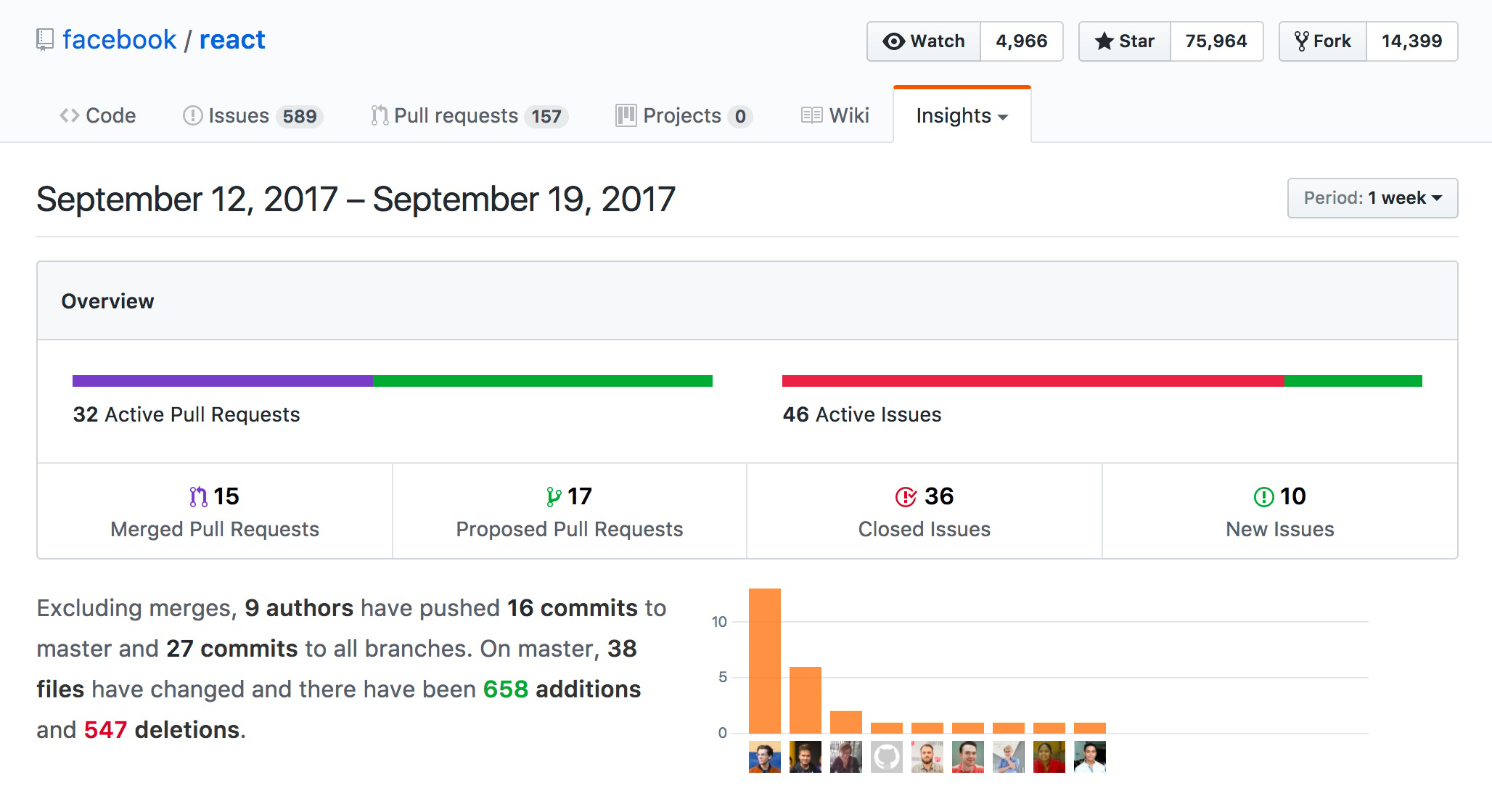Click the new issues green exclamation icon
1492x812 pixels.
tap(1263, 497)
